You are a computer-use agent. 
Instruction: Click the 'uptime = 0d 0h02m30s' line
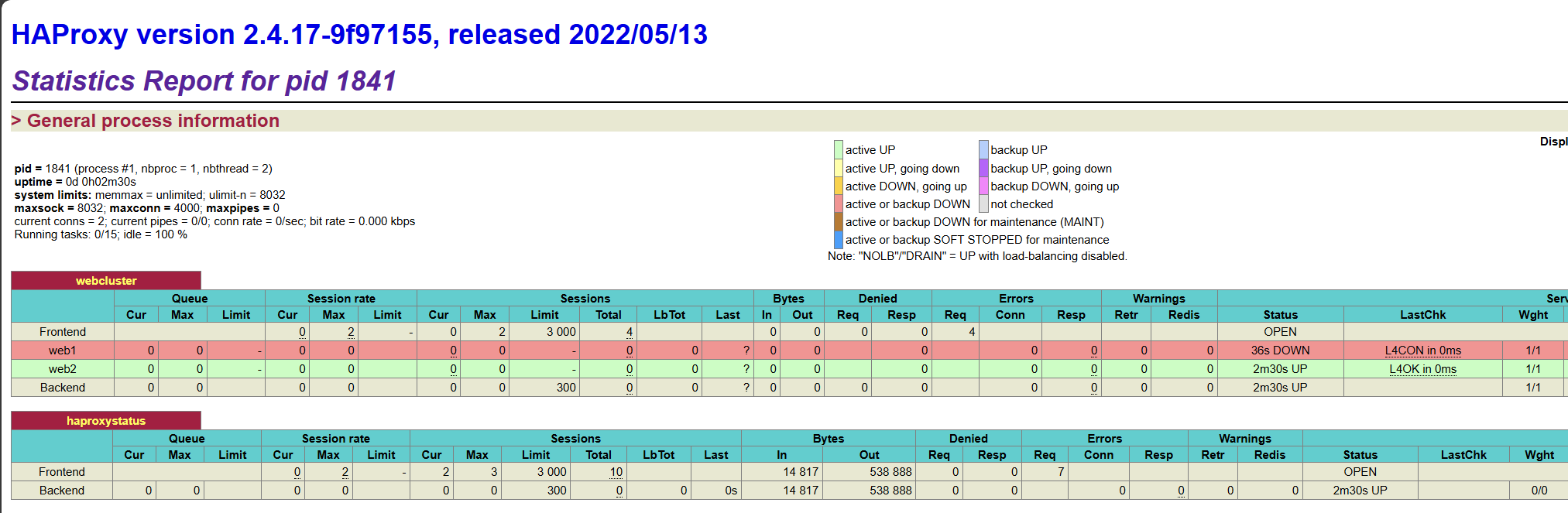coord(75,182)
